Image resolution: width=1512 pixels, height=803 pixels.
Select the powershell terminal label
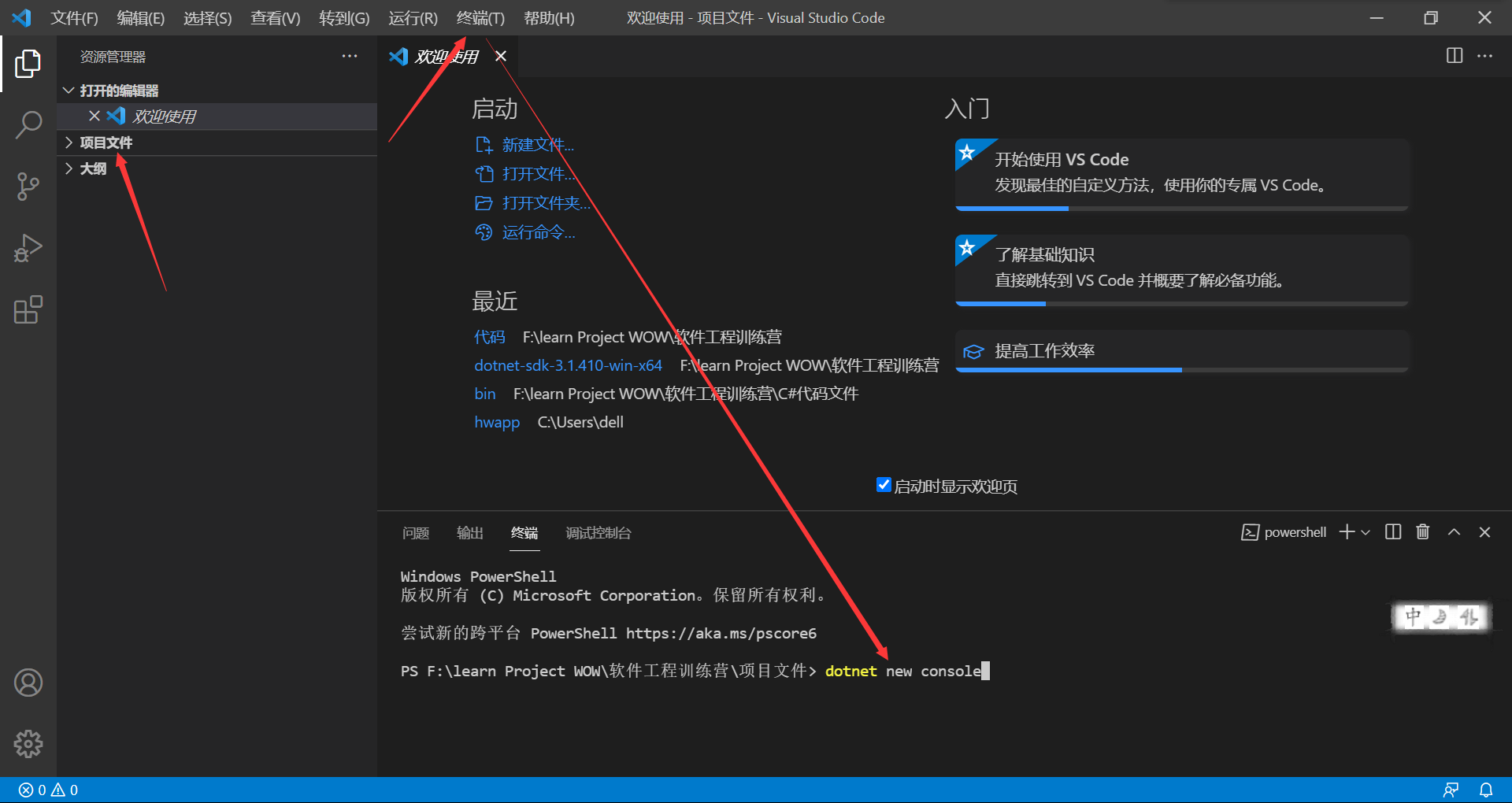1284,532
